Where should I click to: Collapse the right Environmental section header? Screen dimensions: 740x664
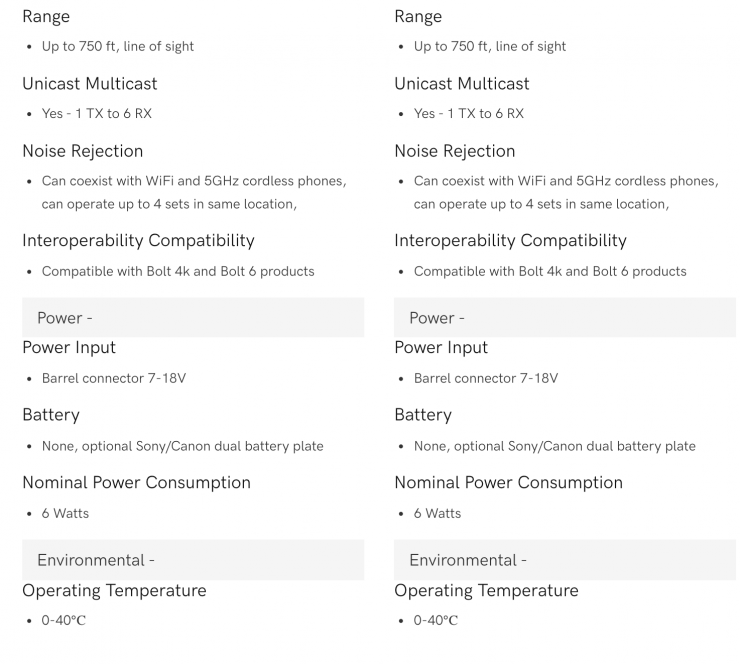[x=564, y=560]
